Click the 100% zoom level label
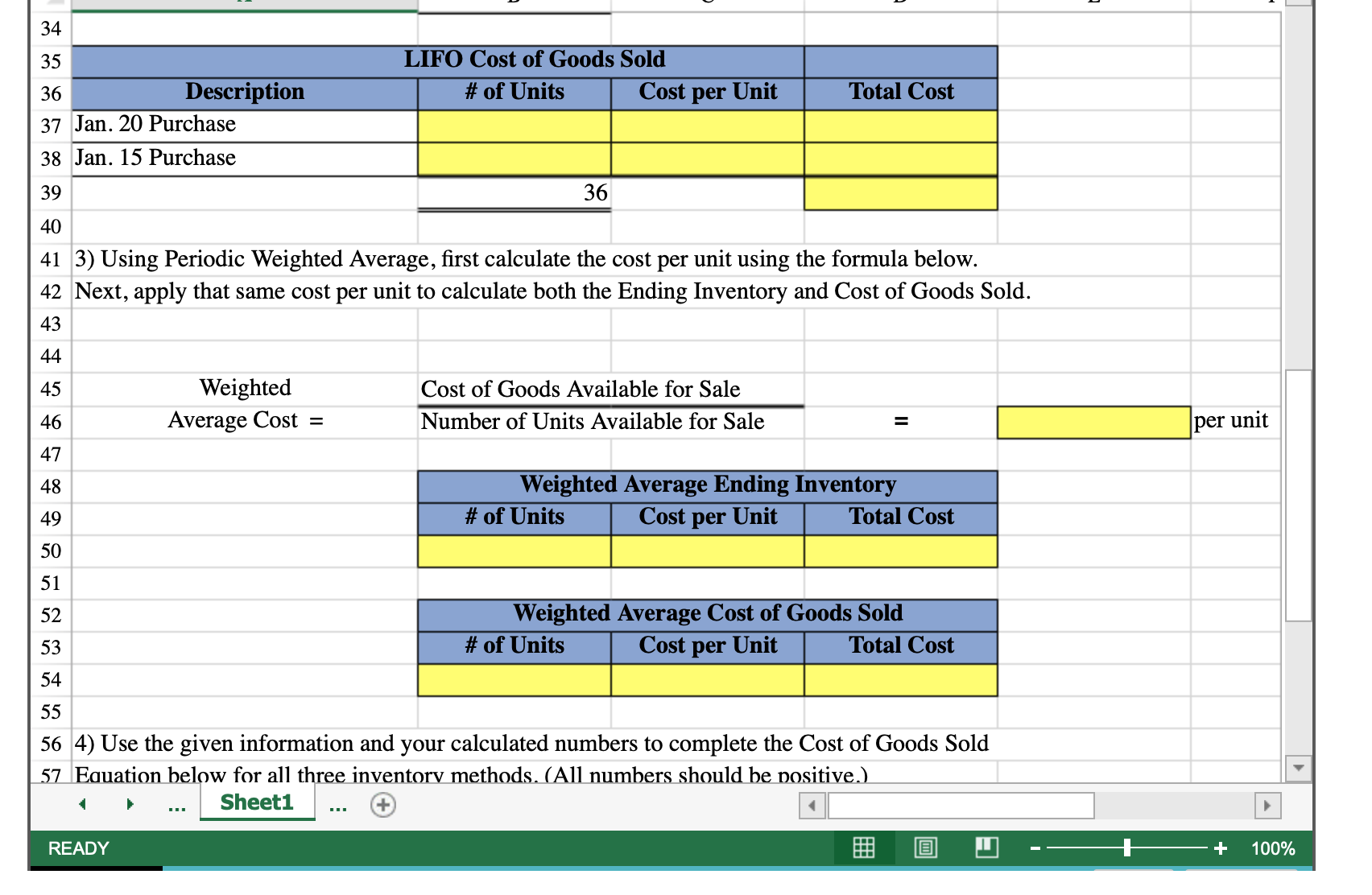Viewport: 1372px width, 895px height. click(1274, 848)
